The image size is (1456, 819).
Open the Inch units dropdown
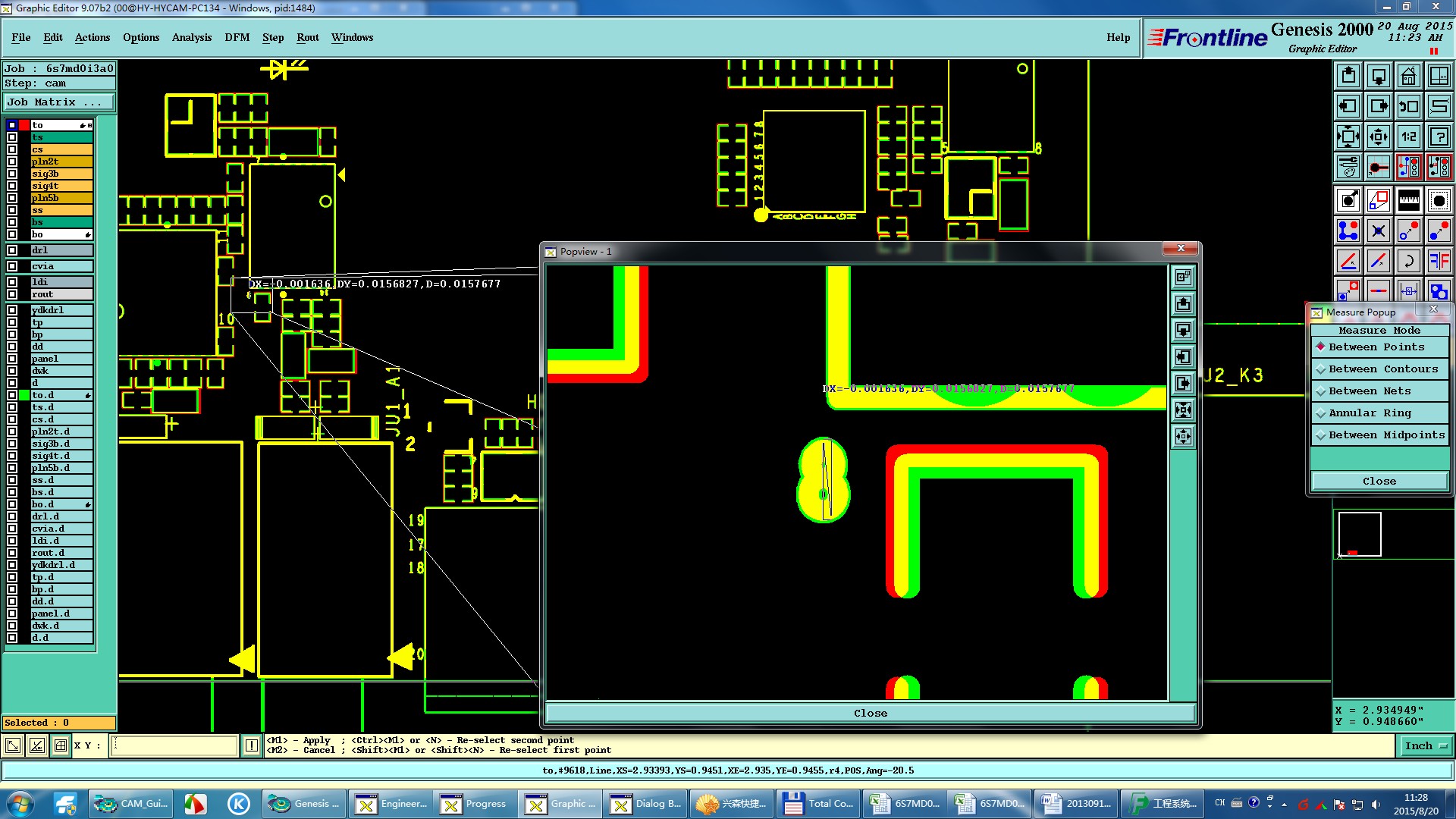pyautogui.click(x=1426, y=746)
